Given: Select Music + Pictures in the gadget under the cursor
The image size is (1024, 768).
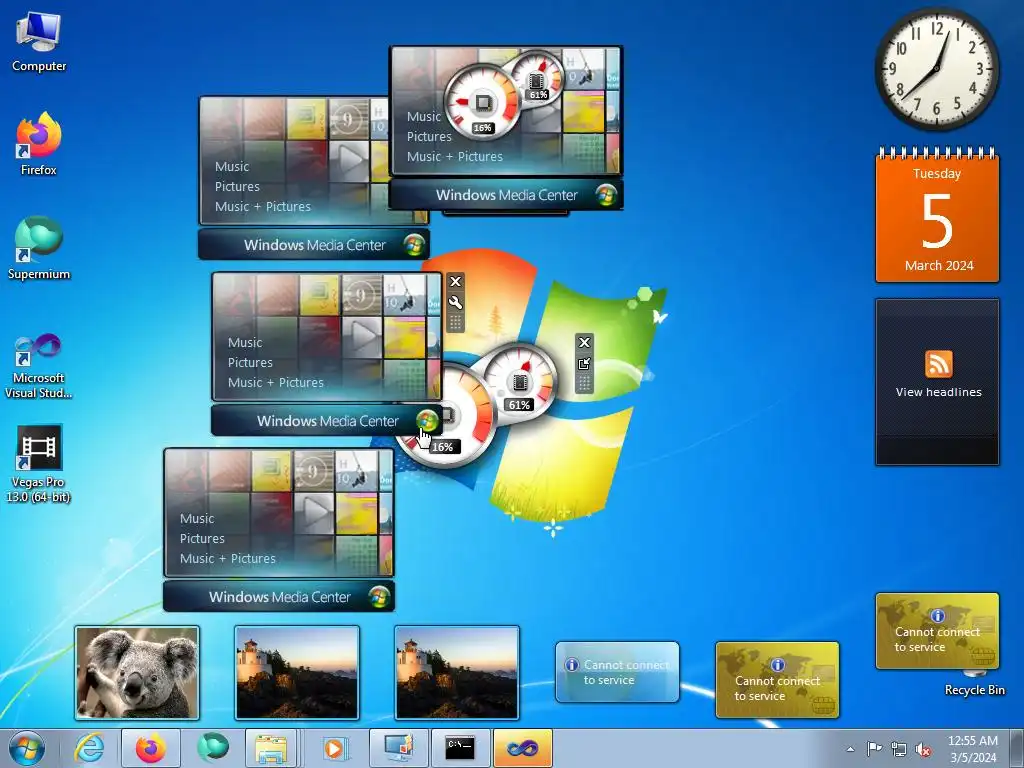Looking at the screenshot, I should coord(276,383).
